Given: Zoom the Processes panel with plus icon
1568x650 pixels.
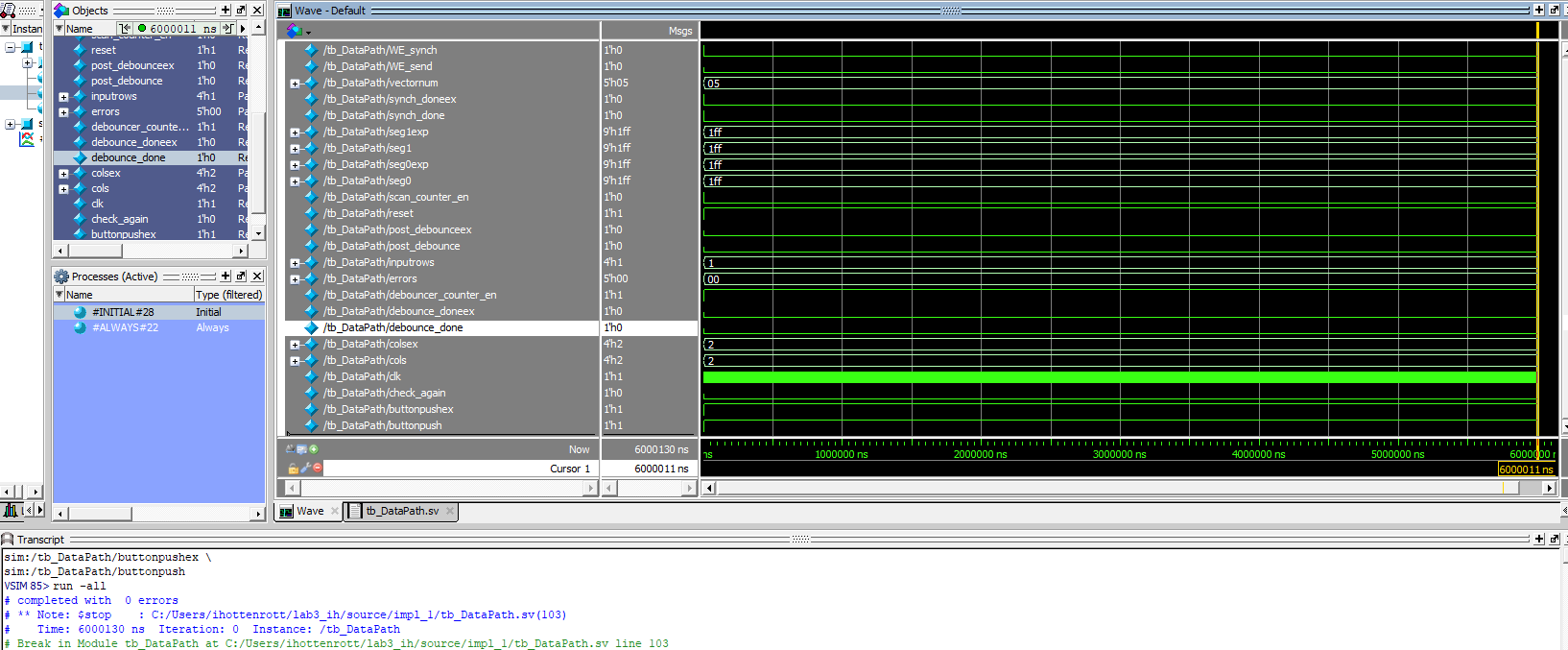Looking at the screenshot, I should (226, 277).
